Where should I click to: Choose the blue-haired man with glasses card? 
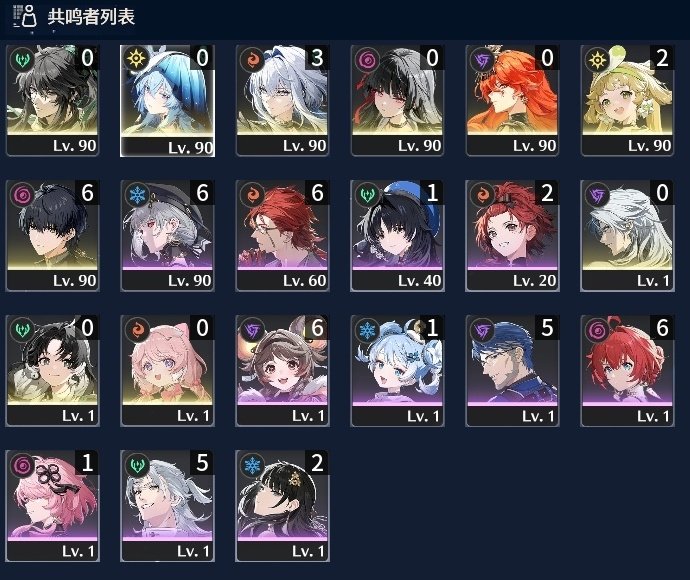point(512,371)
